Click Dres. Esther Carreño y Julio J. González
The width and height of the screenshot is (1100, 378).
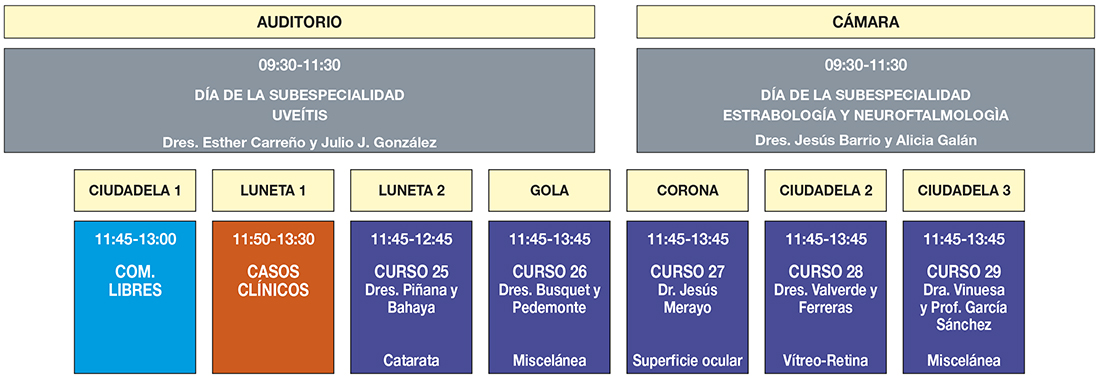pyautogui.click(x=300, y=143)
